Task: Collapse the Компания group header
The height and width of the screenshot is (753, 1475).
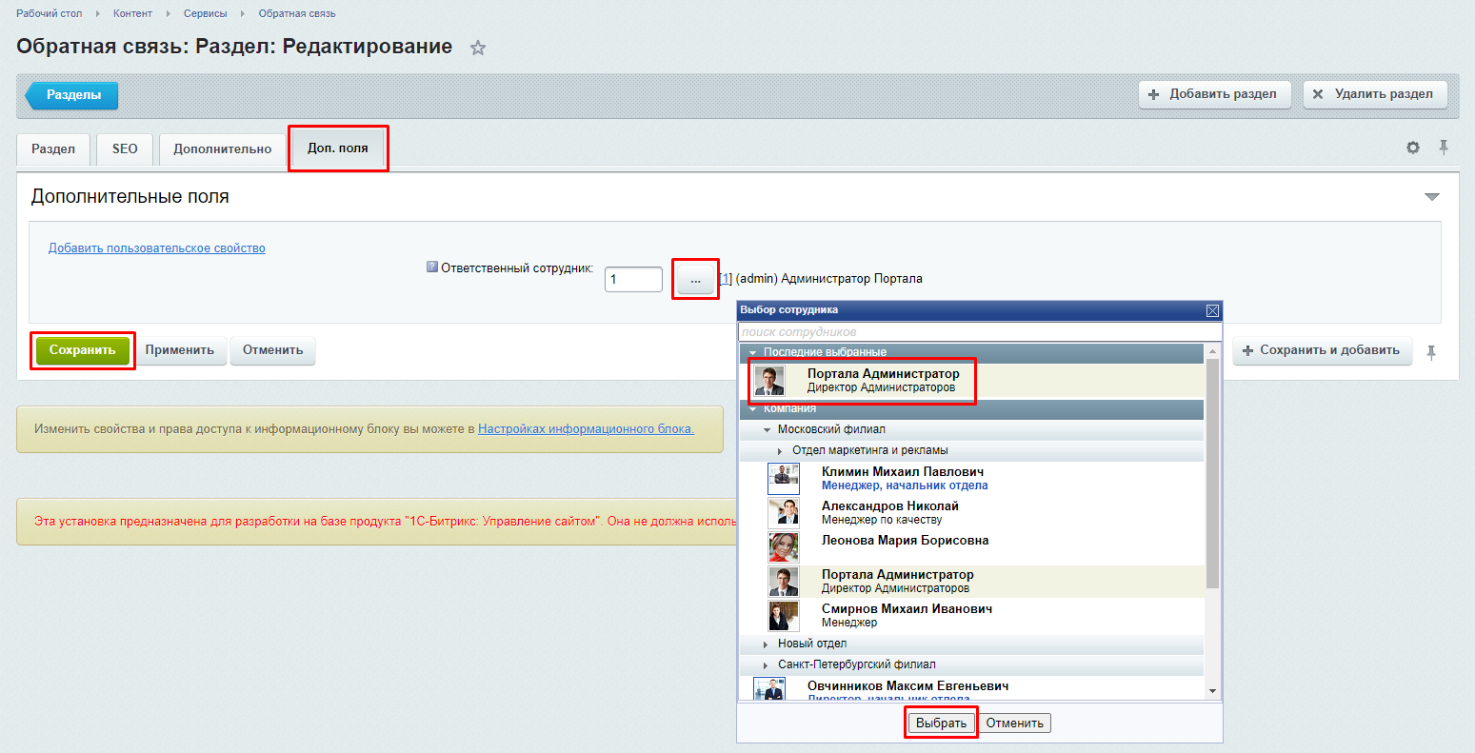Action: (x=752, y=409)
